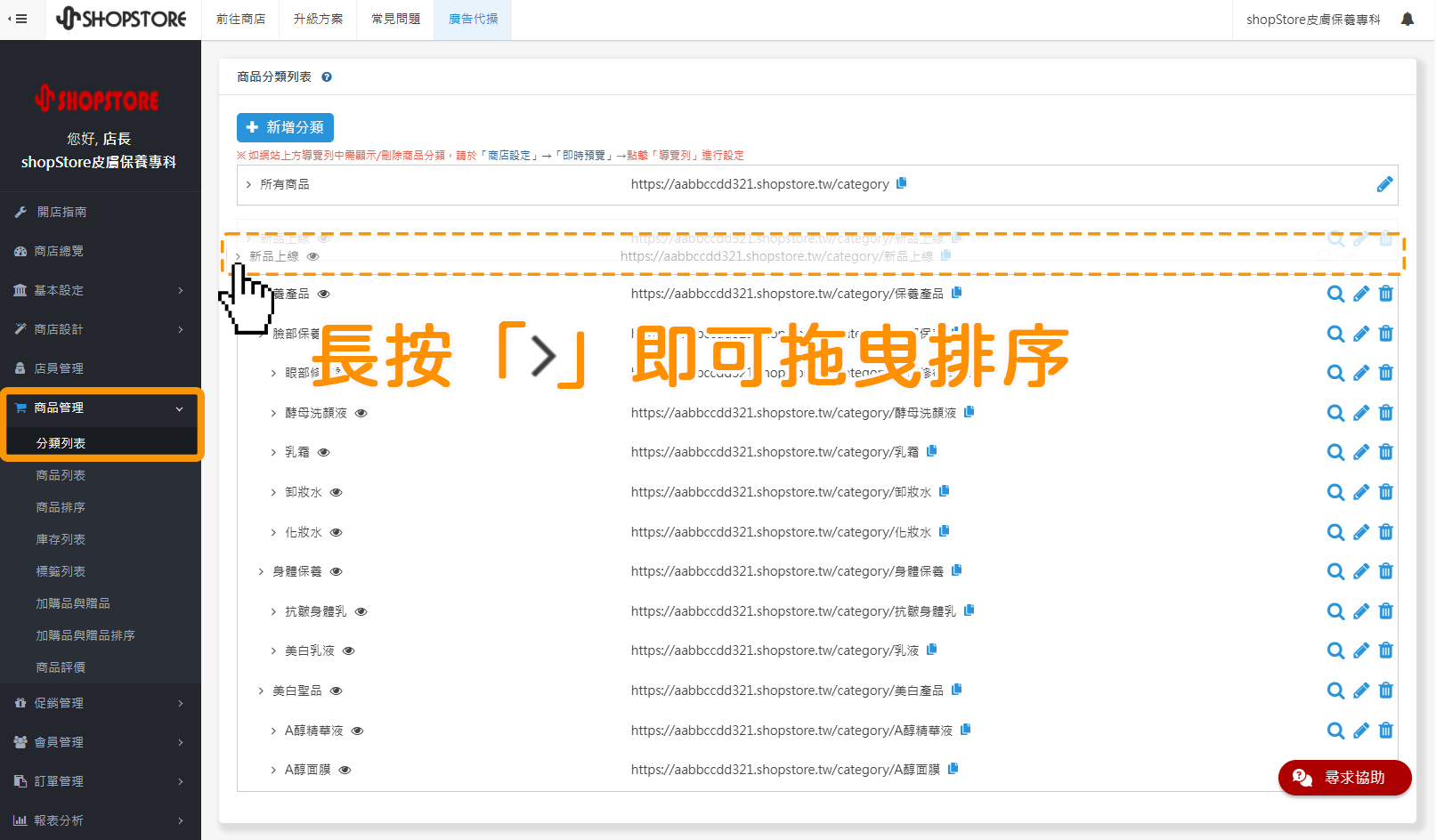Open 商品列表 in the sidebar
1436x840 pixels.
click(61, 475)
